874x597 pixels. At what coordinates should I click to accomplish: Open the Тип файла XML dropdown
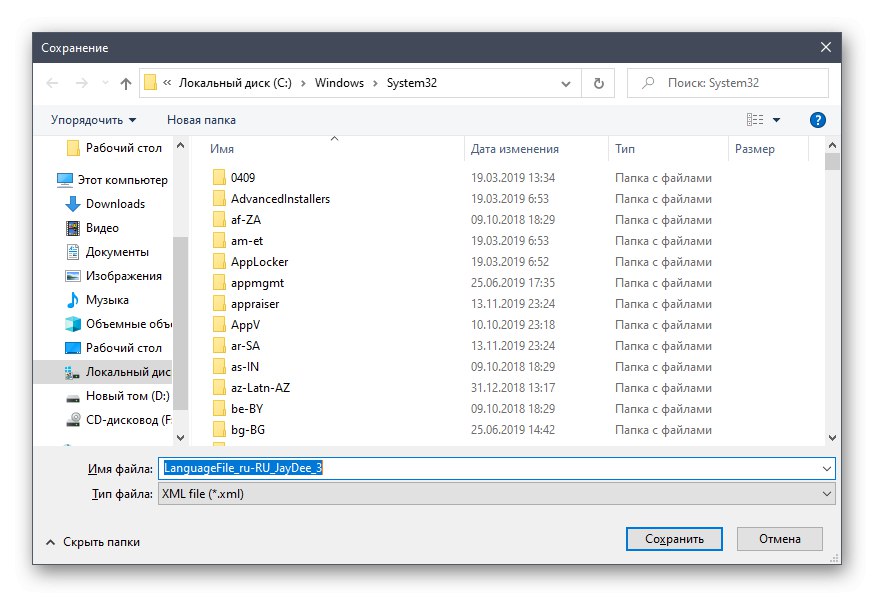pyautogui.click(x=497, y=494)
